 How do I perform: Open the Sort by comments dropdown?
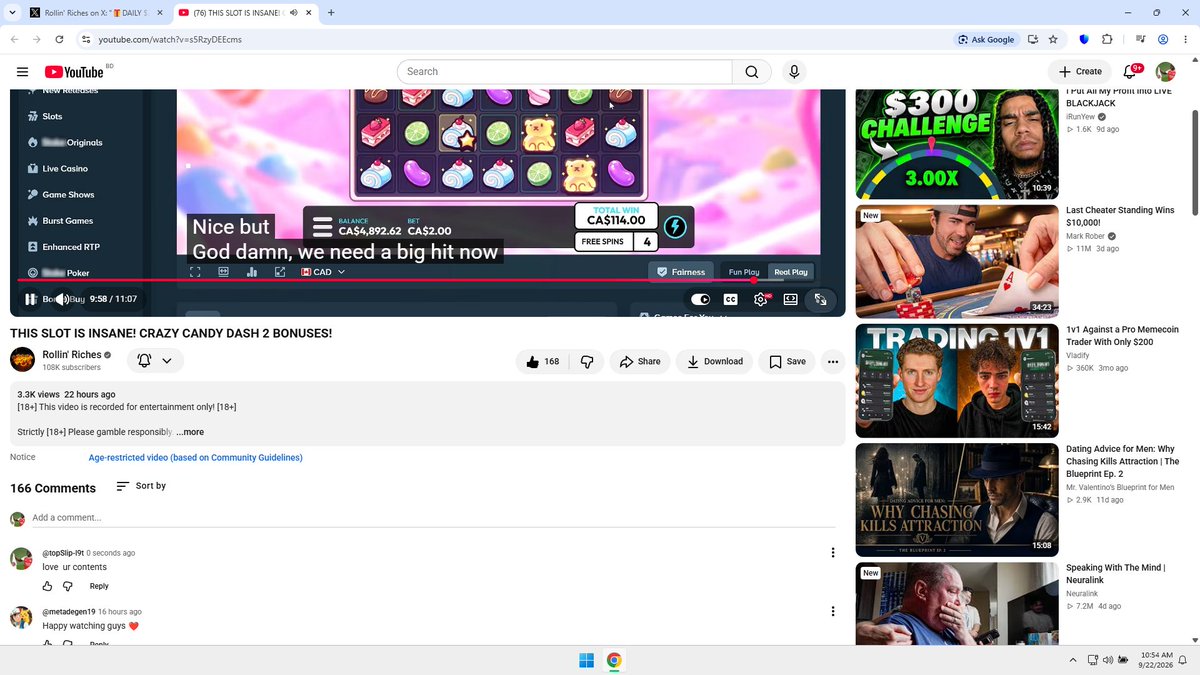click(x=141, y=486)
